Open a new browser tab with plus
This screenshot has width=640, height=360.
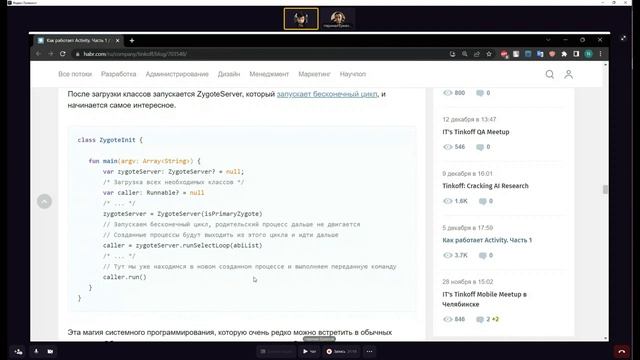132,40
